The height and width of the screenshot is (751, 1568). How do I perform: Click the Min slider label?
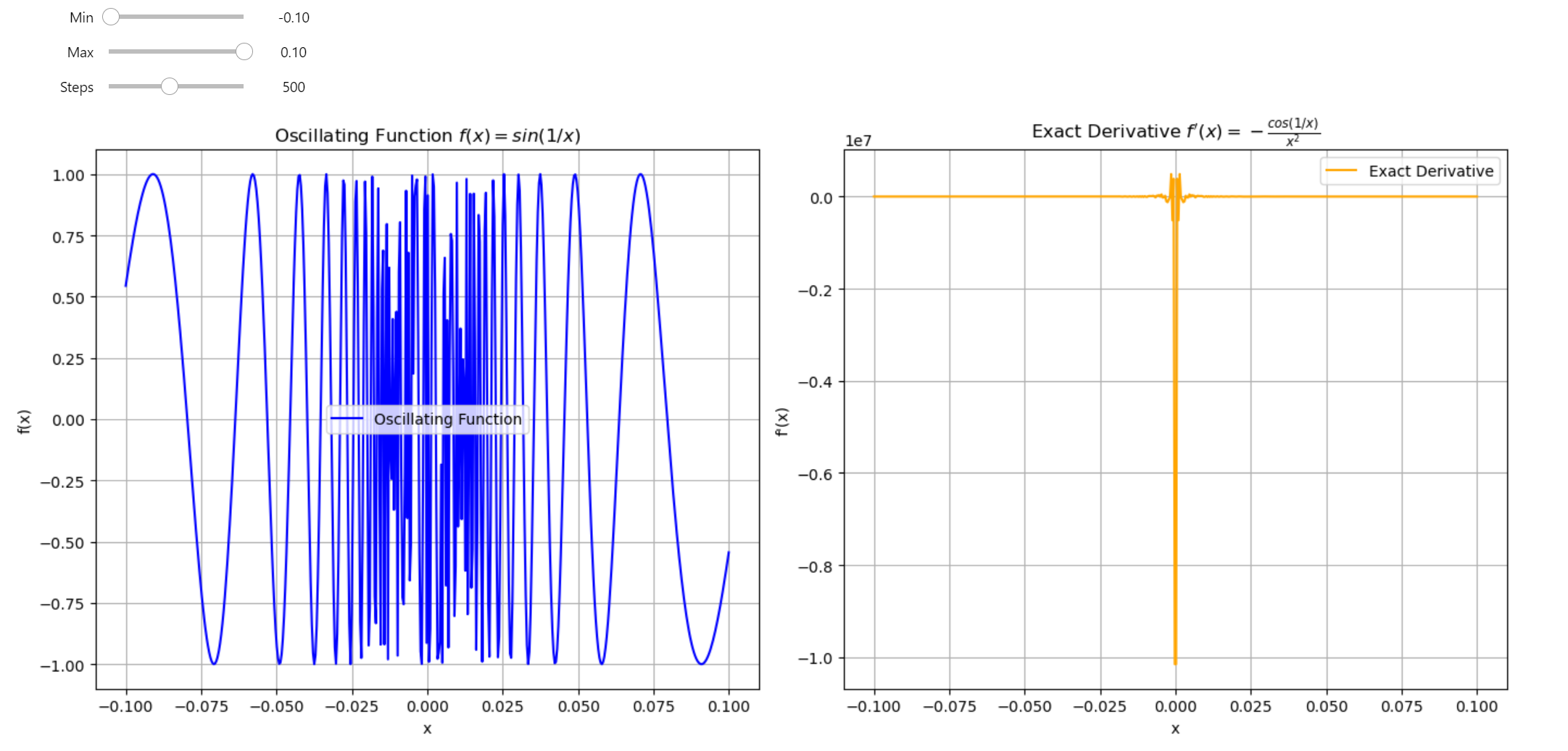pos(81,17)
